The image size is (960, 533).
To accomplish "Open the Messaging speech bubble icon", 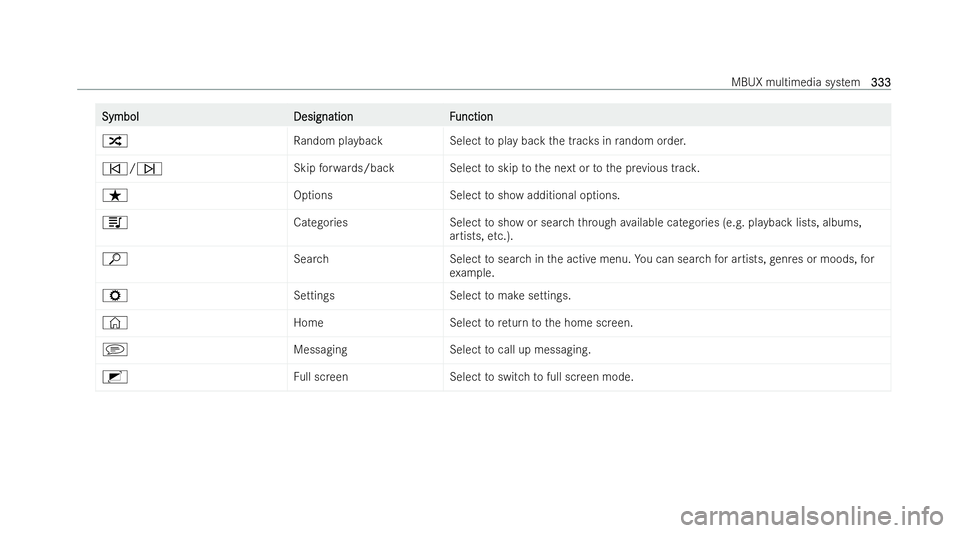I will [x=115, y=350].
